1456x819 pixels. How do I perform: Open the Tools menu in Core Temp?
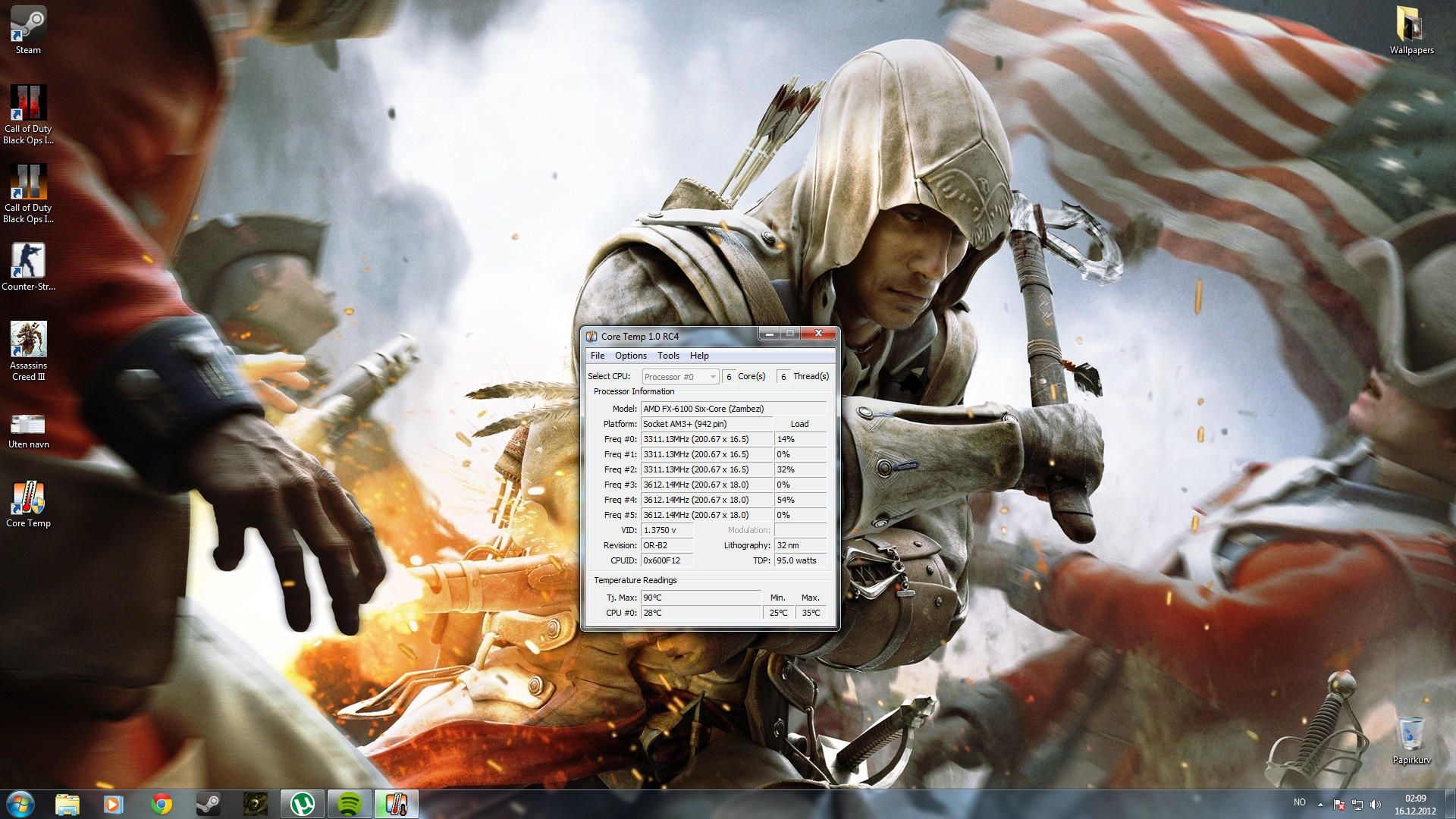tap(668, 356)
